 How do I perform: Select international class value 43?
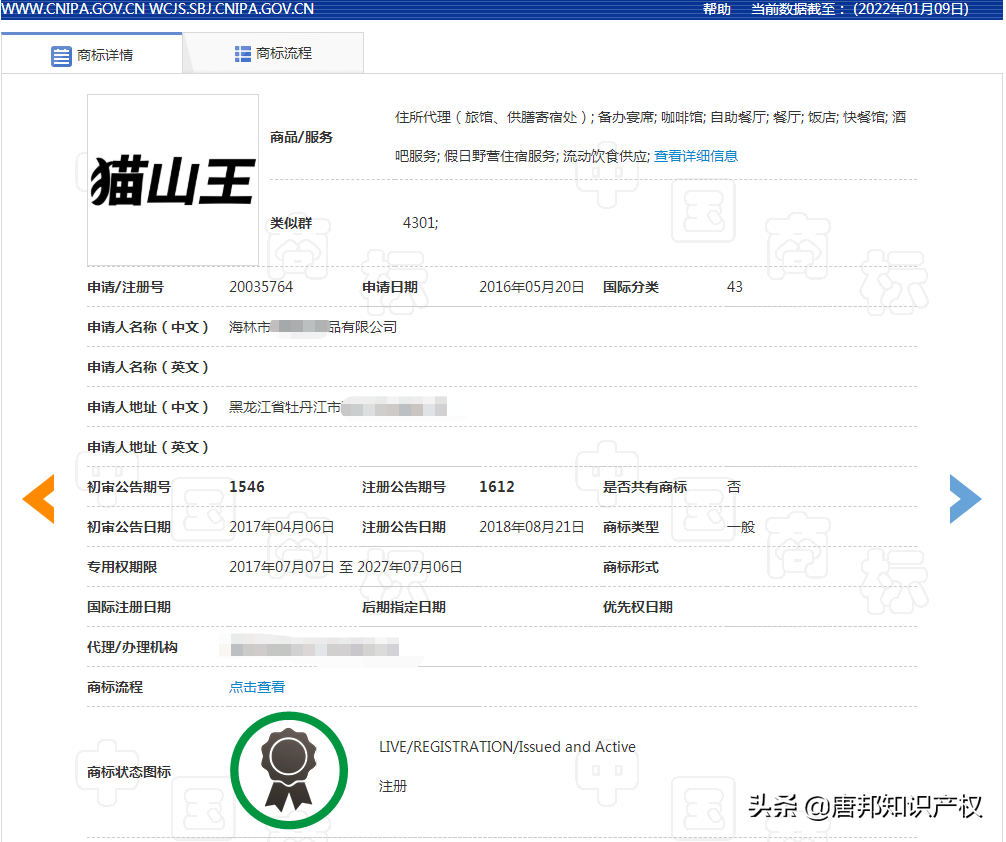click(735, 287)
